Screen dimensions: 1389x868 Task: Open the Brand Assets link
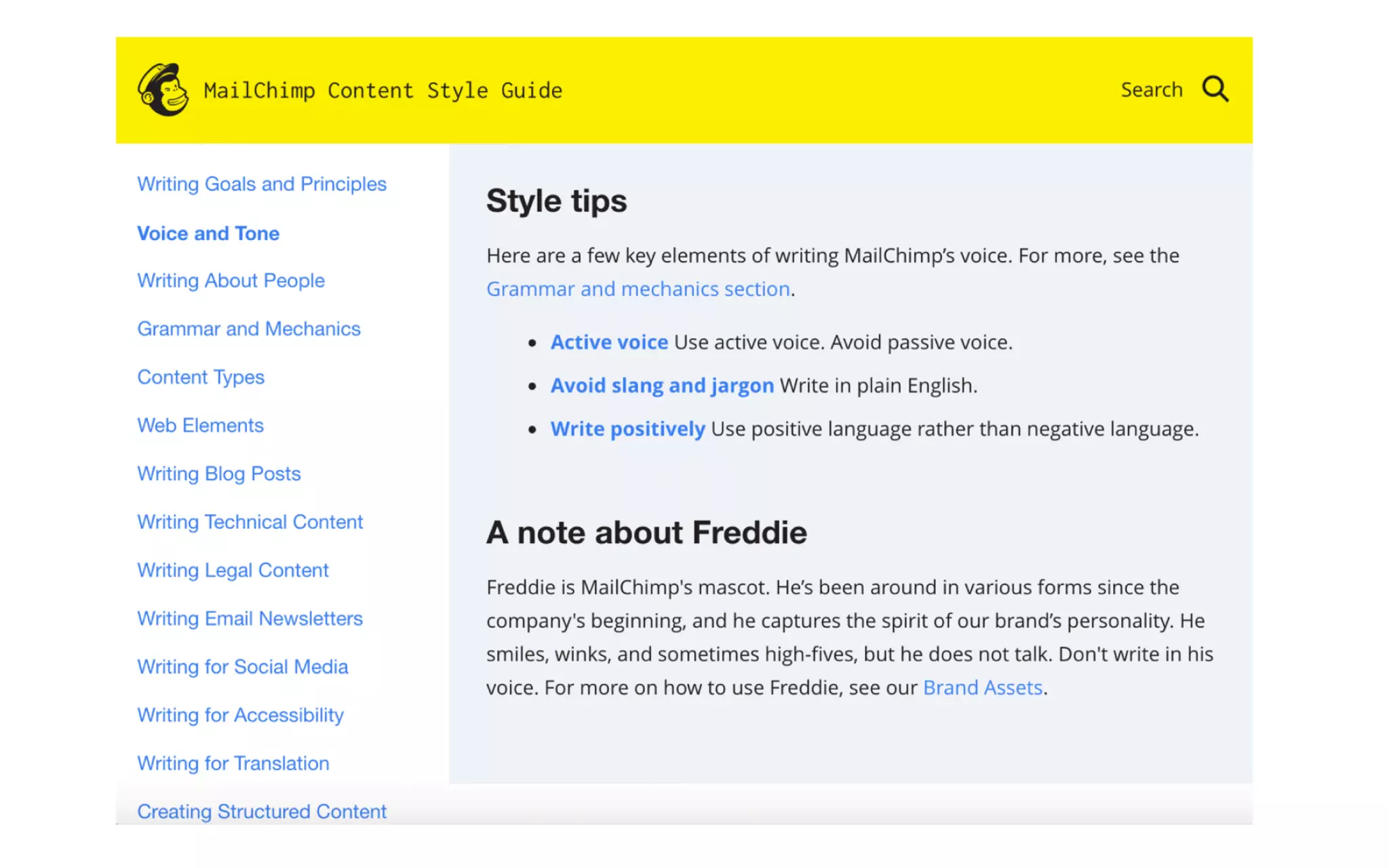click(x=982, y=688)
